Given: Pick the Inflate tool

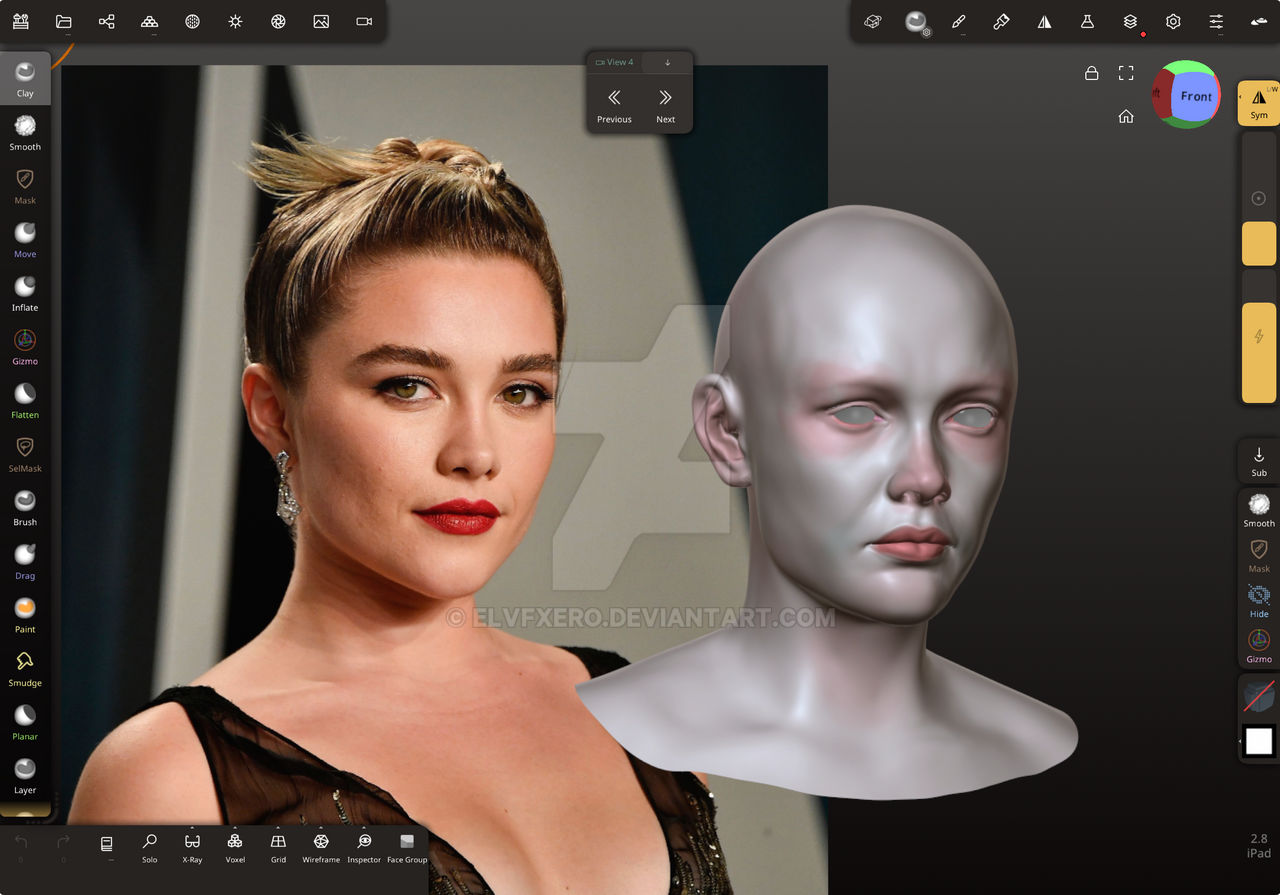Looking at the screenshot, I should [25, 293].
